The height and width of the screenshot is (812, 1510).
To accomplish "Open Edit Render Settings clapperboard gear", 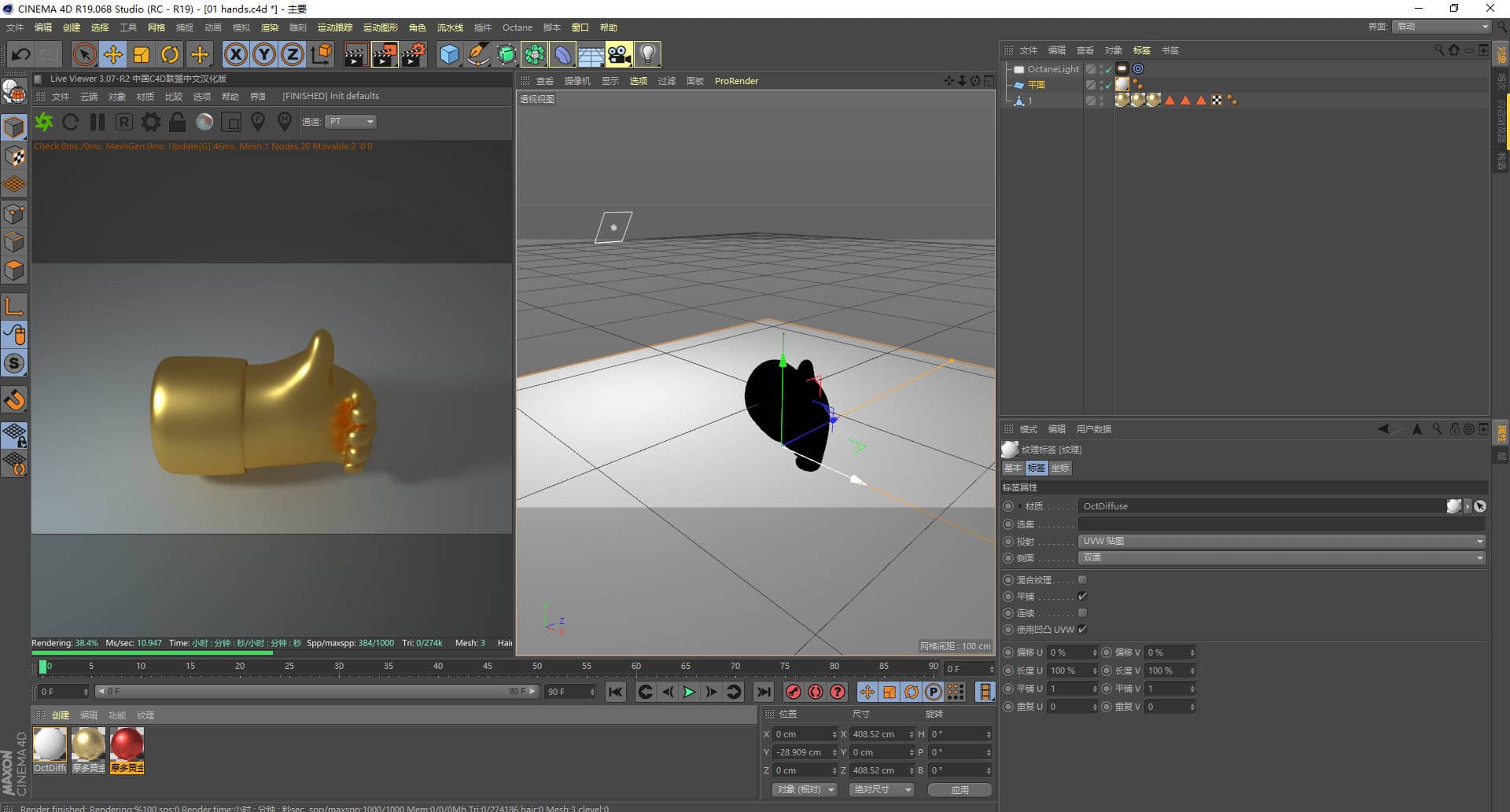I will [414, 54].
